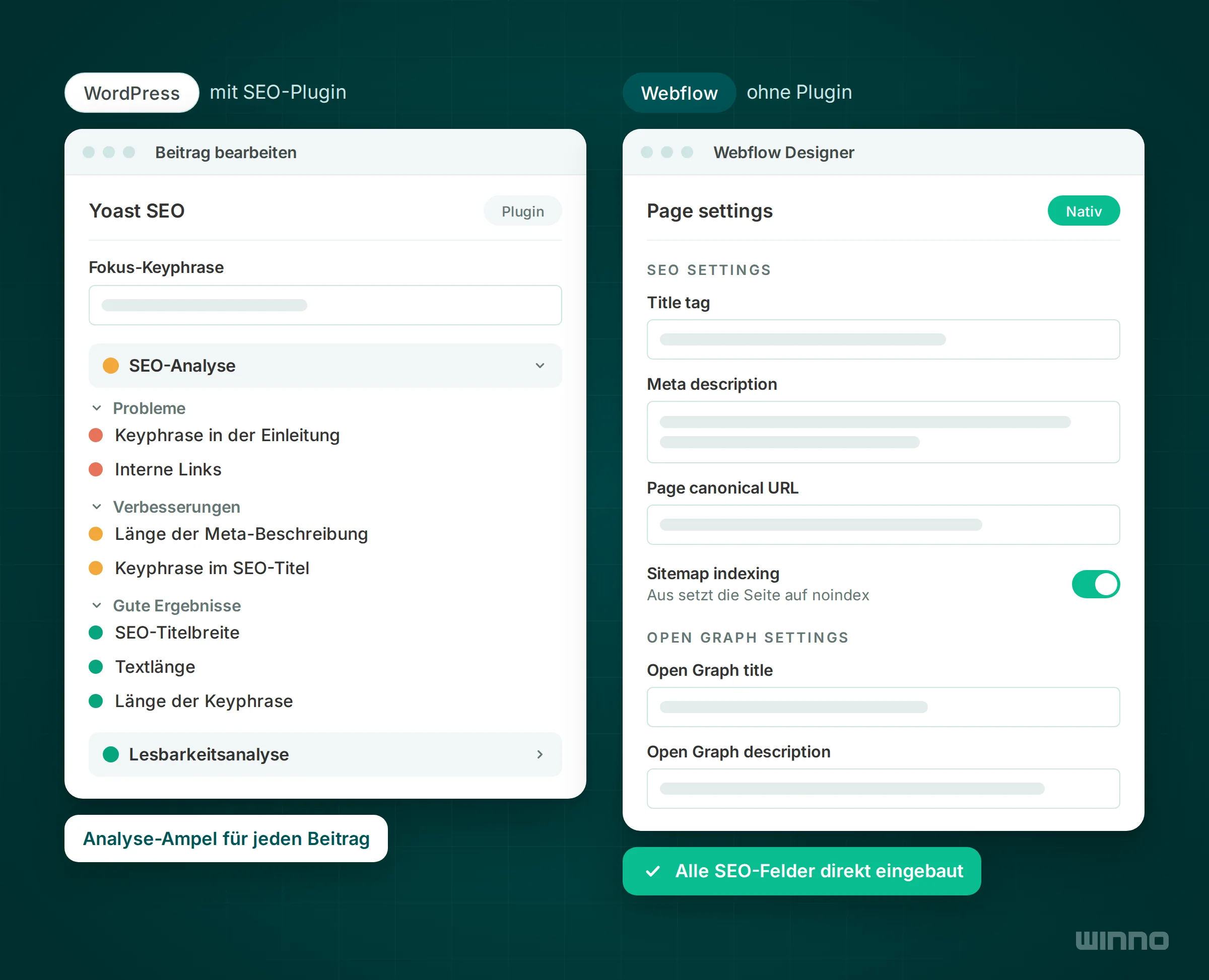Click Alle SEO-Felder direkt eingebaut button
The image size is (1209, 980).
tap(802, 871)
